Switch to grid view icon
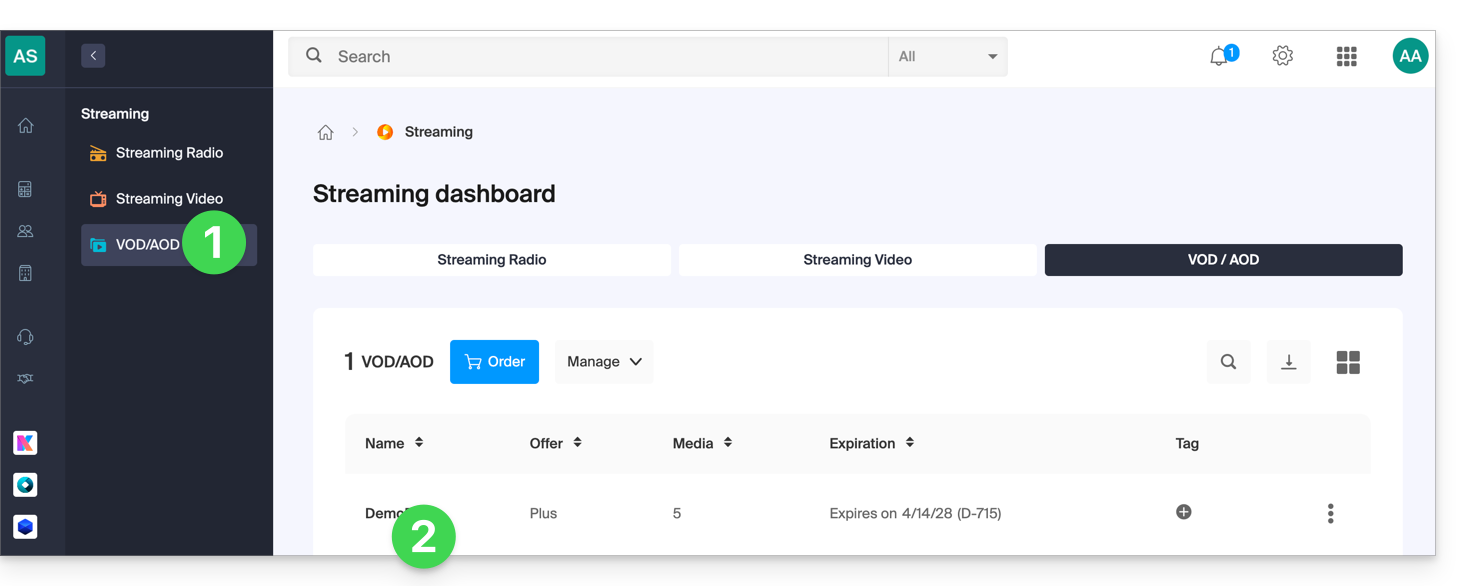The height and width of the screenshot is (586, 1466). [x=1348, y=362]
